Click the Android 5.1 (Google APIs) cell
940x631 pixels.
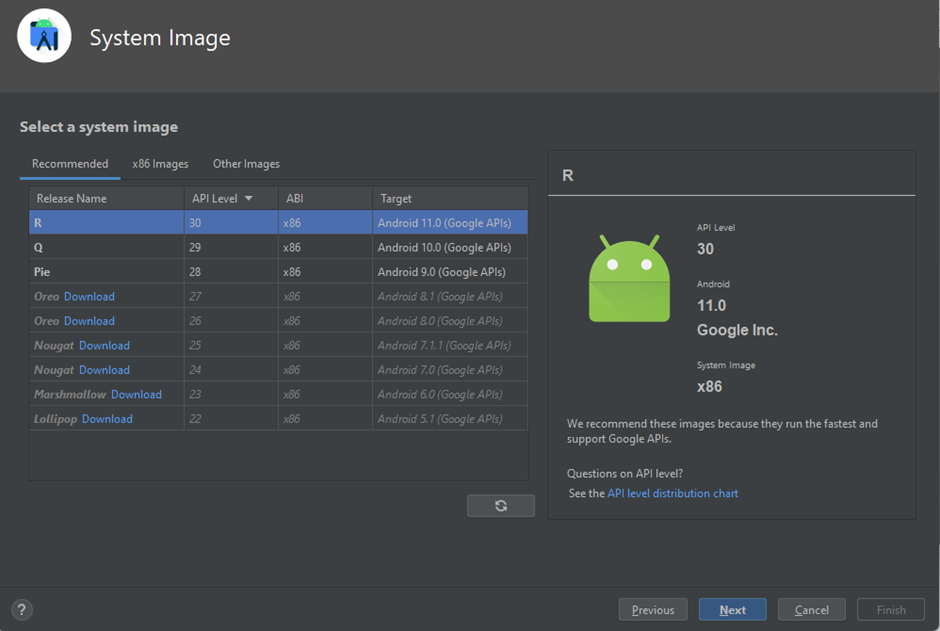pos(450,419)
